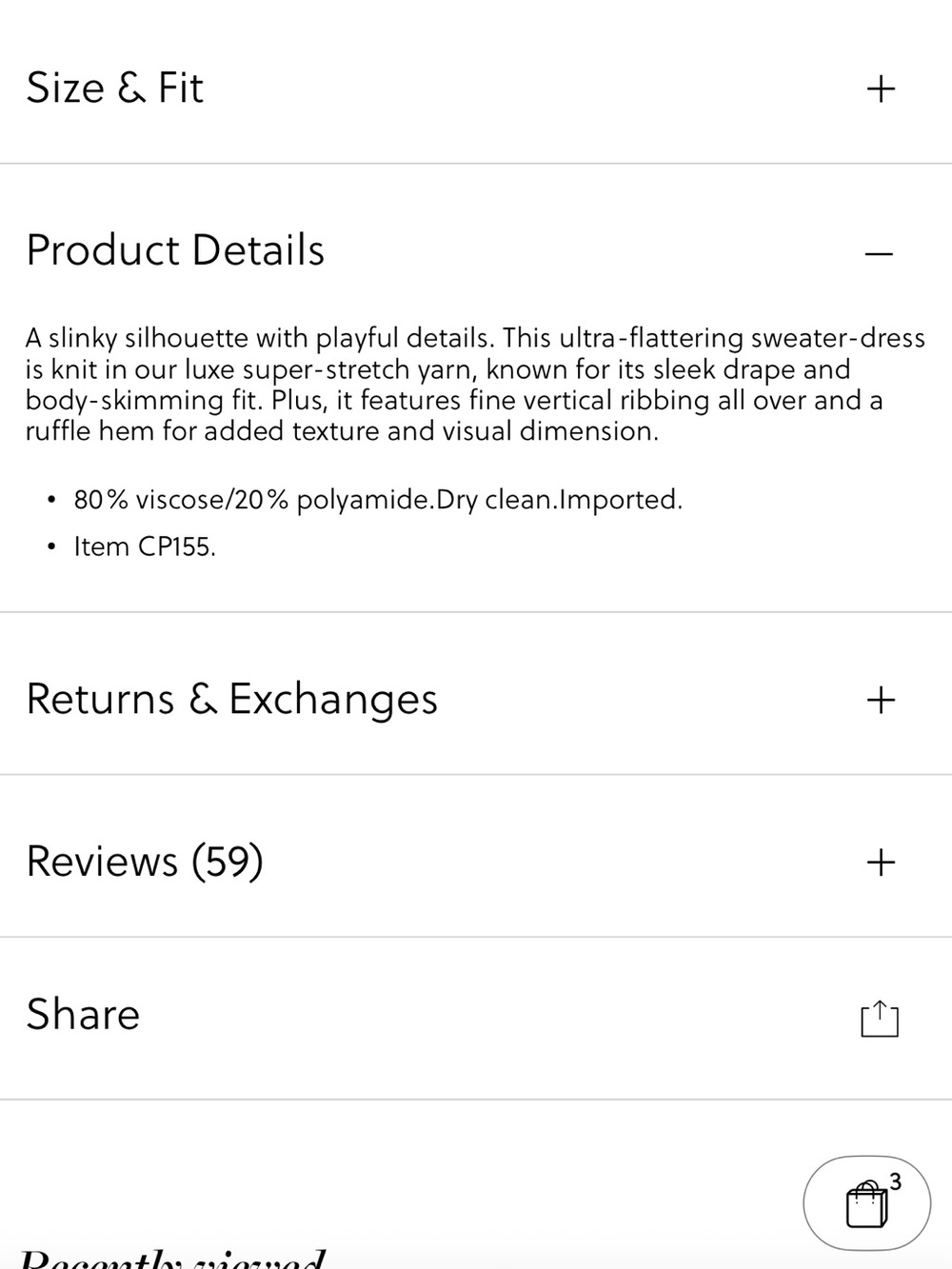Select the Item CP155 bullet text
The width and height of the screenshot is (952, 1269).
[x=145, y=547]
